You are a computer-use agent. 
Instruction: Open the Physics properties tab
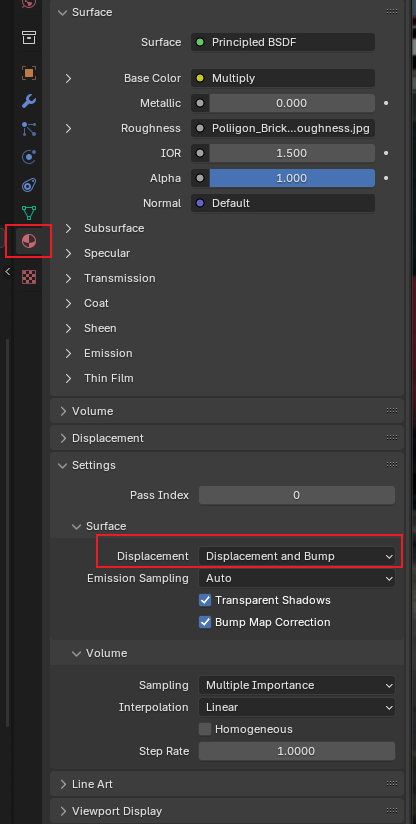click(28, 157)
